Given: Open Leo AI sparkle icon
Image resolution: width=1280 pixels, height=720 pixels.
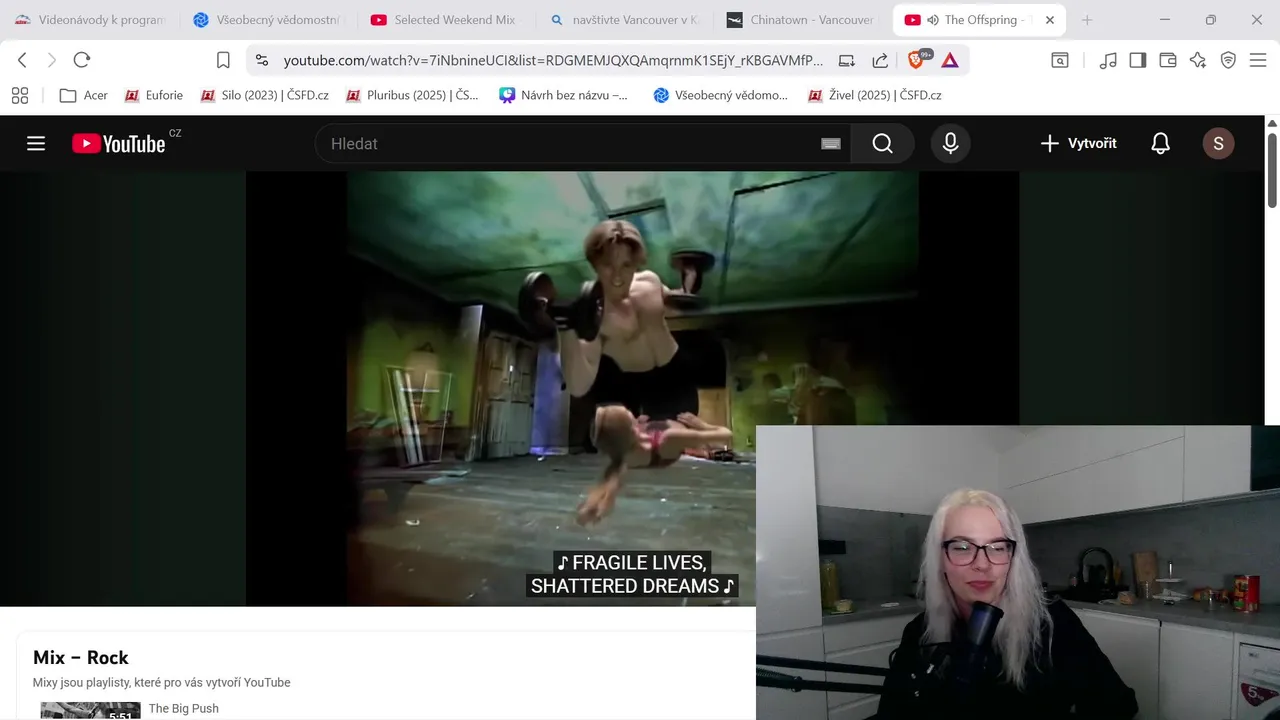Looking at the screenshot, I should pos(1198,60).
